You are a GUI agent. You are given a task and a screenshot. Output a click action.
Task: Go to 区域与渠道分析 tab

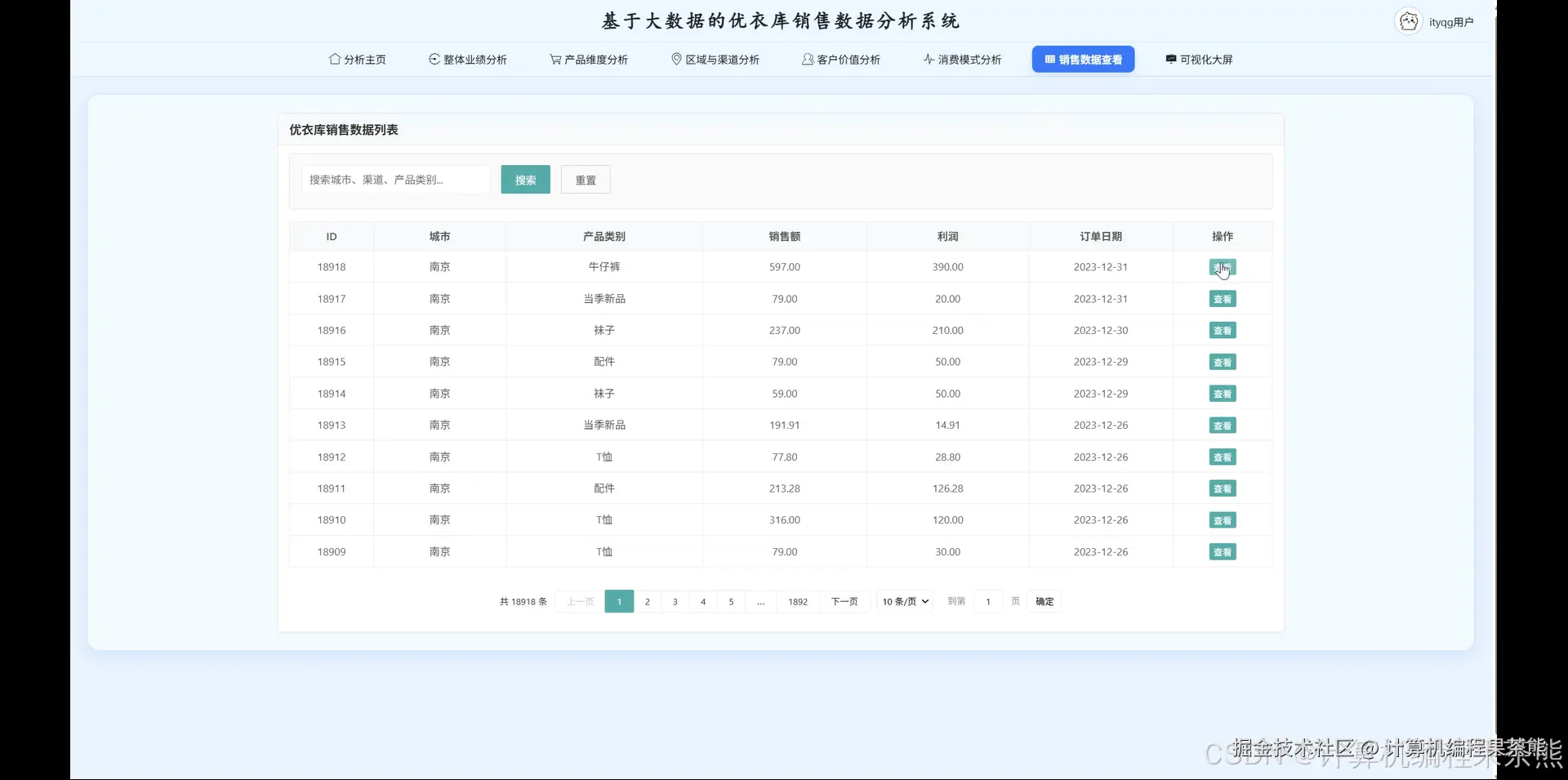tap(715, 60)
